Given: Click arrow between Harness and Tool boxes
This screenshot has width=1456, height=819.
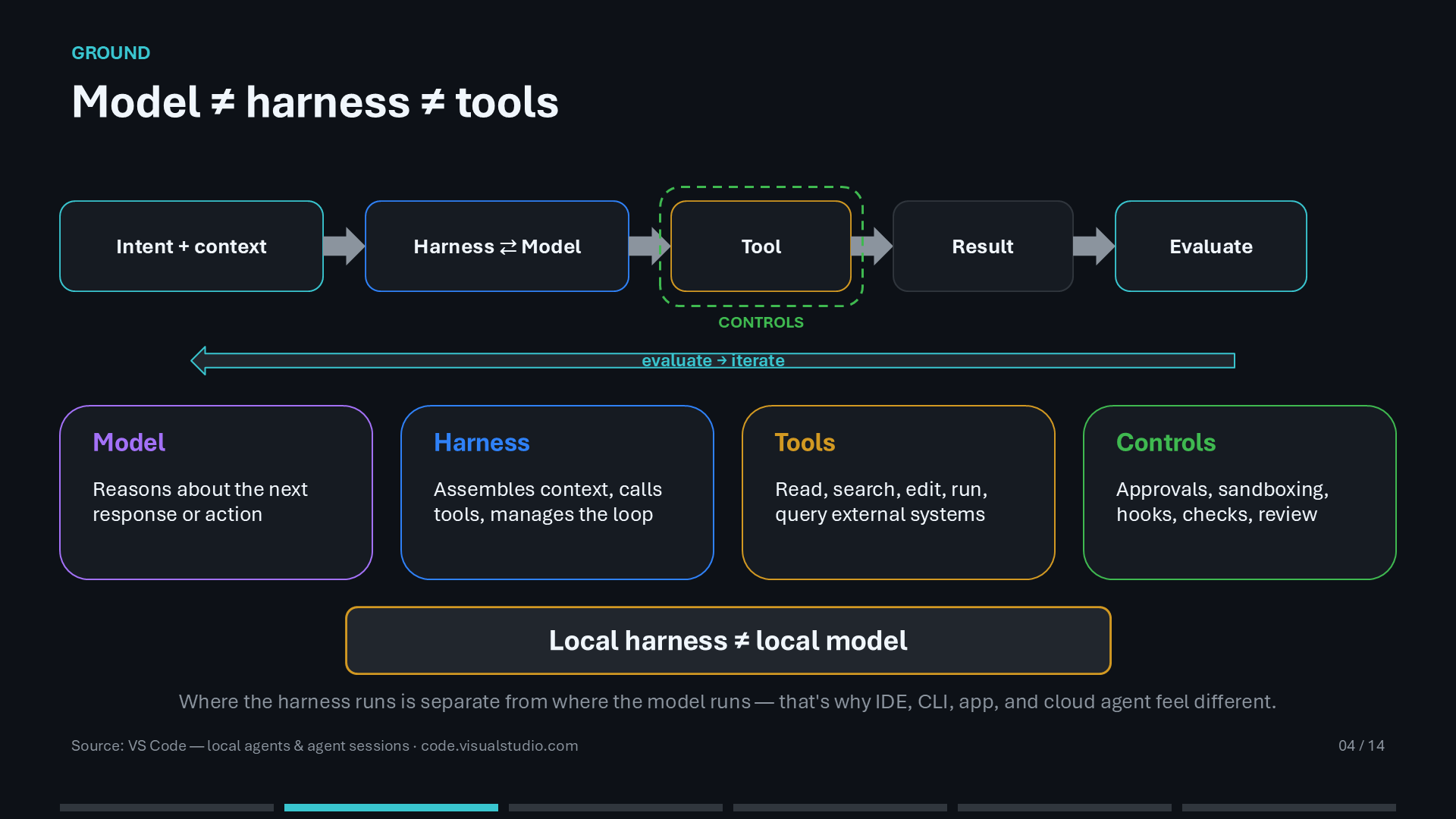Looking at the screenshot, I should [650, 246].
